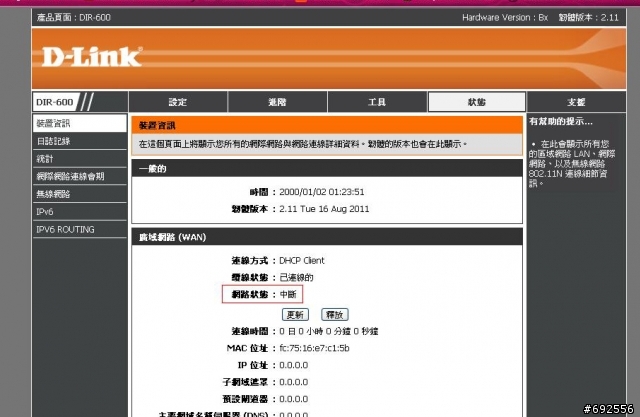
Task: Select 裝置資訊 in the sidebar
Action: pos(80,123)
